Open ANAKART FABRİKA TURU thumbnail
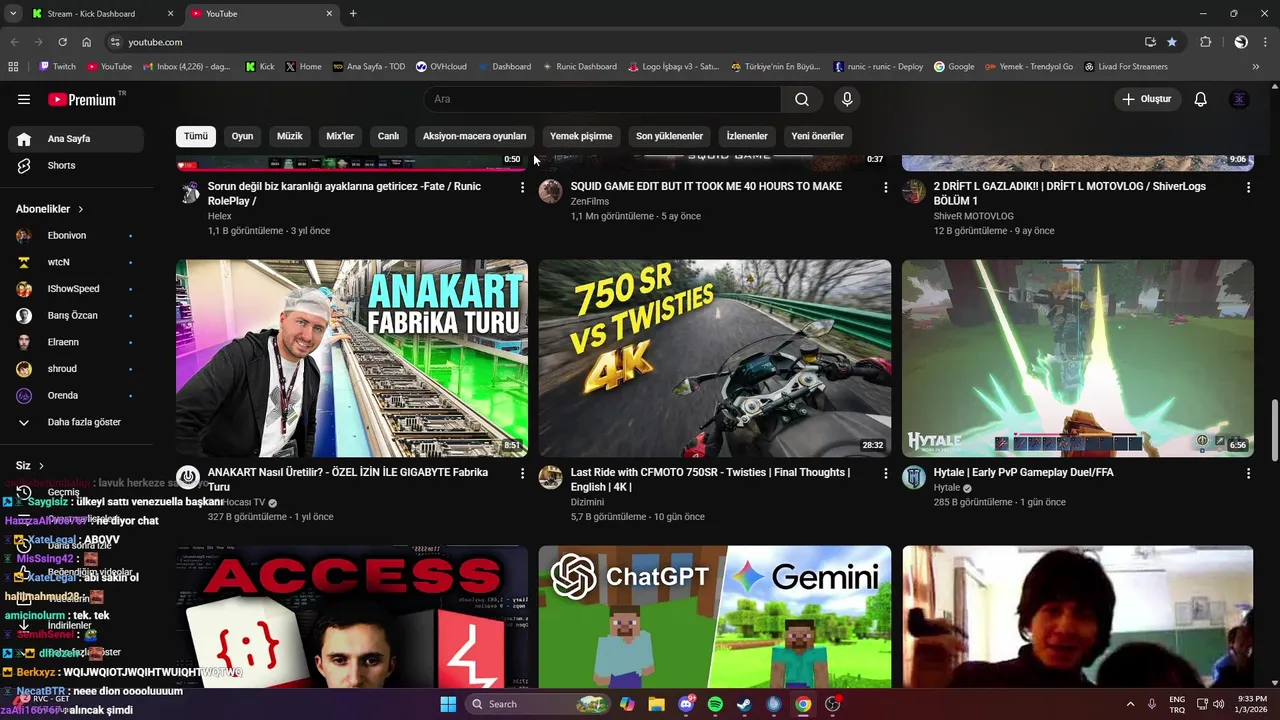Image resolution: width=1280 pixels, height=720 pixels. pos(352,358)
